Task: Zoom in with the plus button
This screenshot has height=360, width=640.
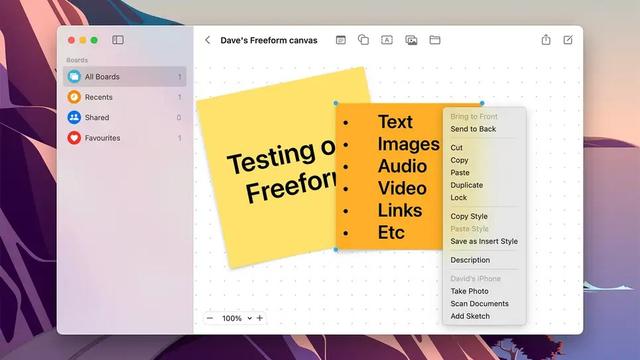Action: [260, 318]
